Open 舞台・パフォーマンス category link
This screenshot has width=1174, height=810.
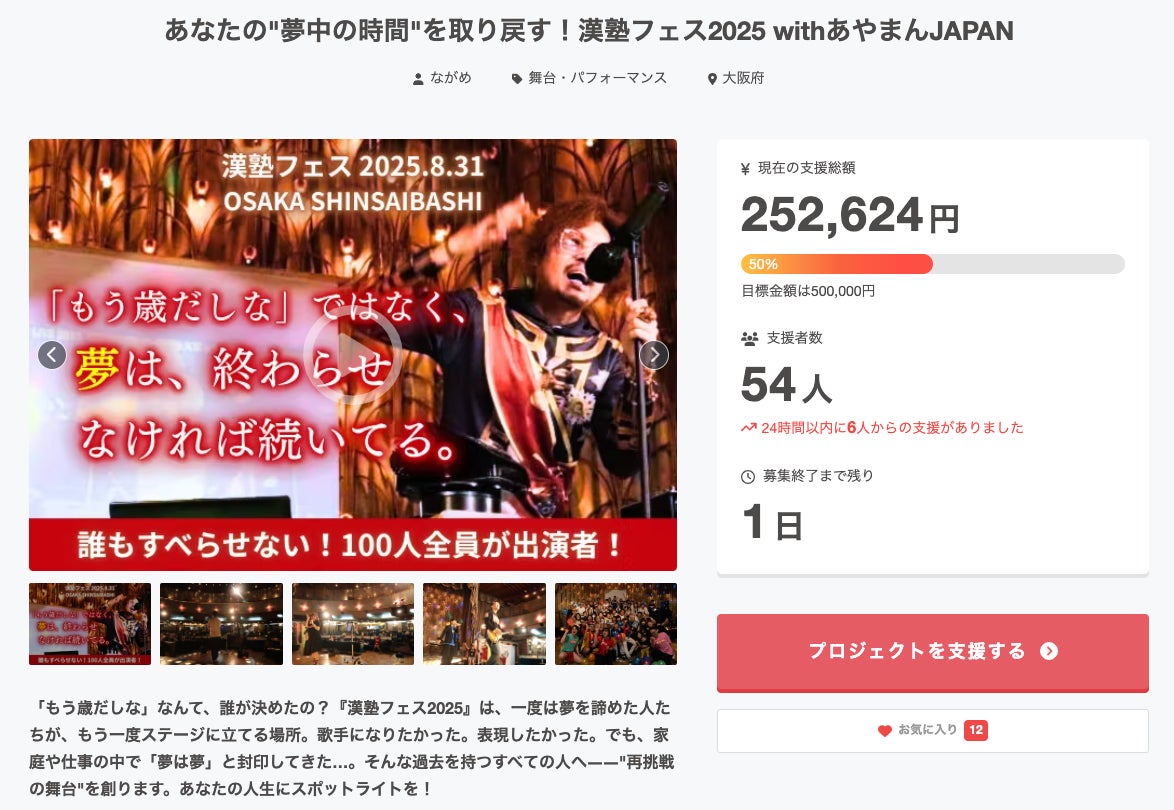point(597,78)
